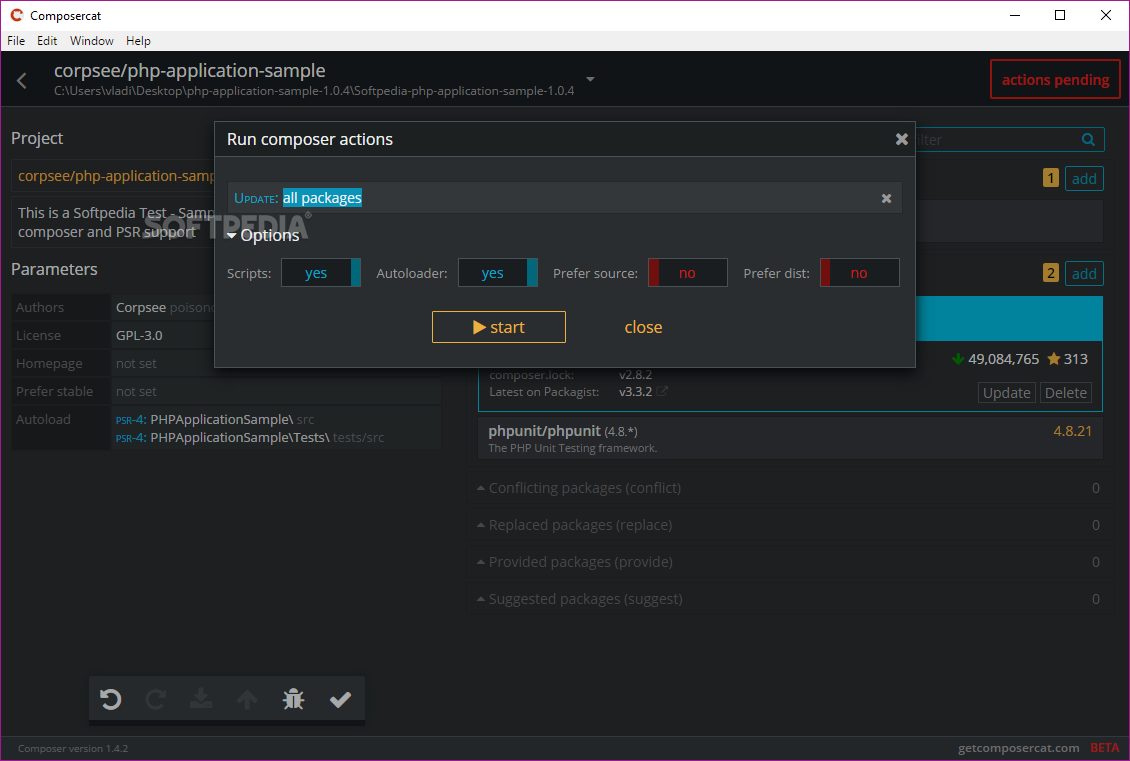The image size is (1130, 761).
Task: Collapse the Options section
Action: coord(264,236)
